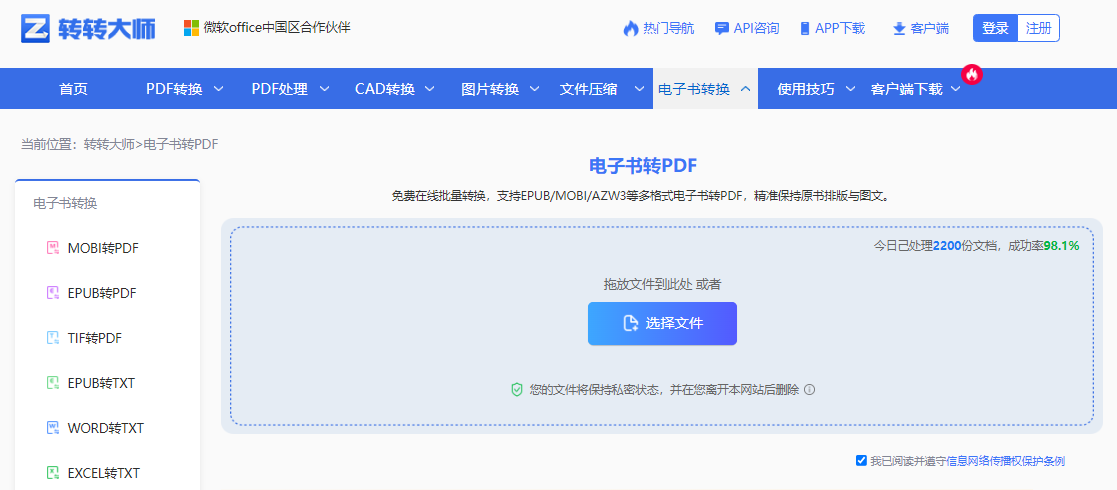Select EPUB转PDF in the sidebar
Viewport: 1117px width, 490px height.
pos(102,293)
